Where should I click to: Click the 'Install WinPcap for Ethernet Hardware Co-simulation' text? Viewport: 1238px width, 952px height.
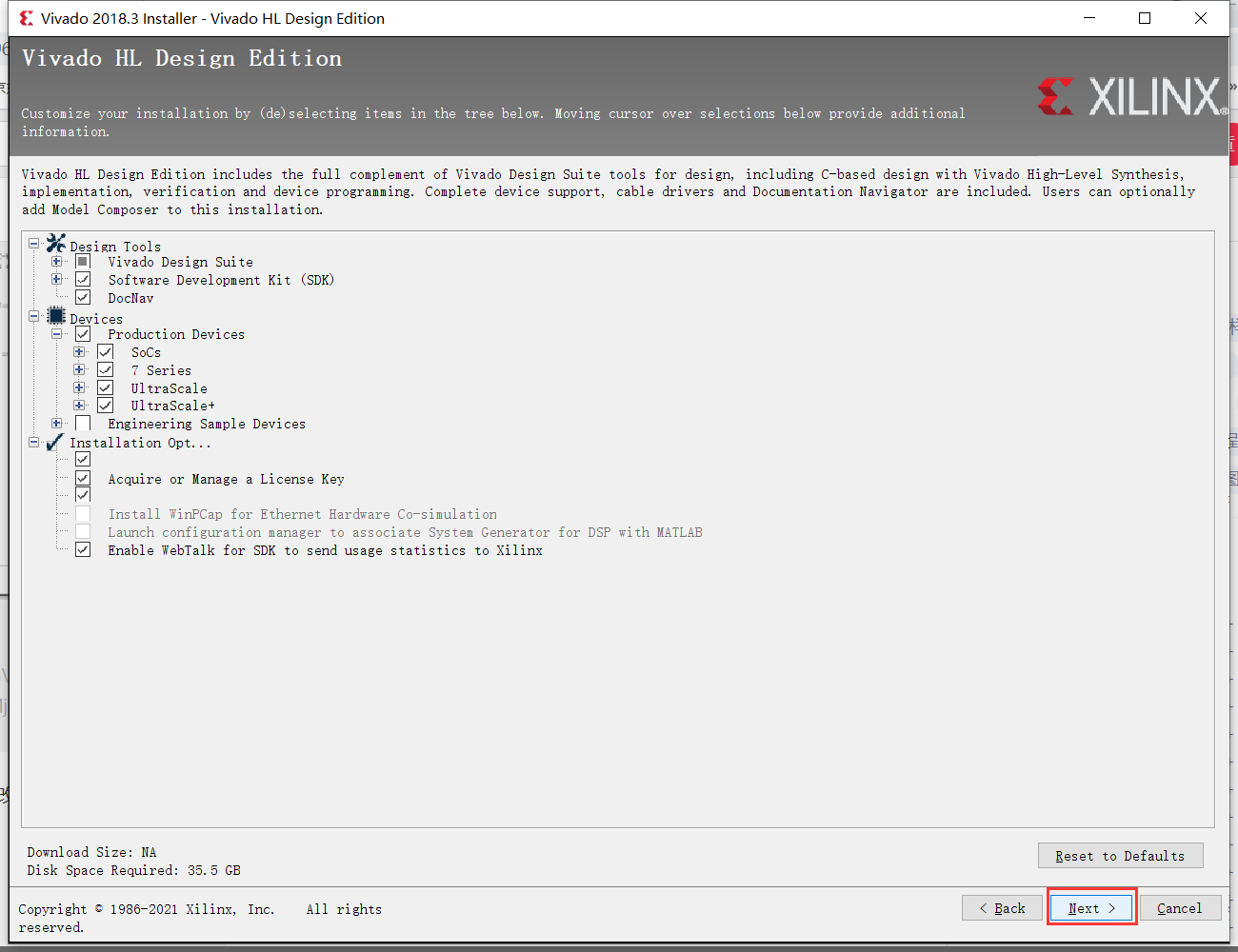click(x=303, y=514)
